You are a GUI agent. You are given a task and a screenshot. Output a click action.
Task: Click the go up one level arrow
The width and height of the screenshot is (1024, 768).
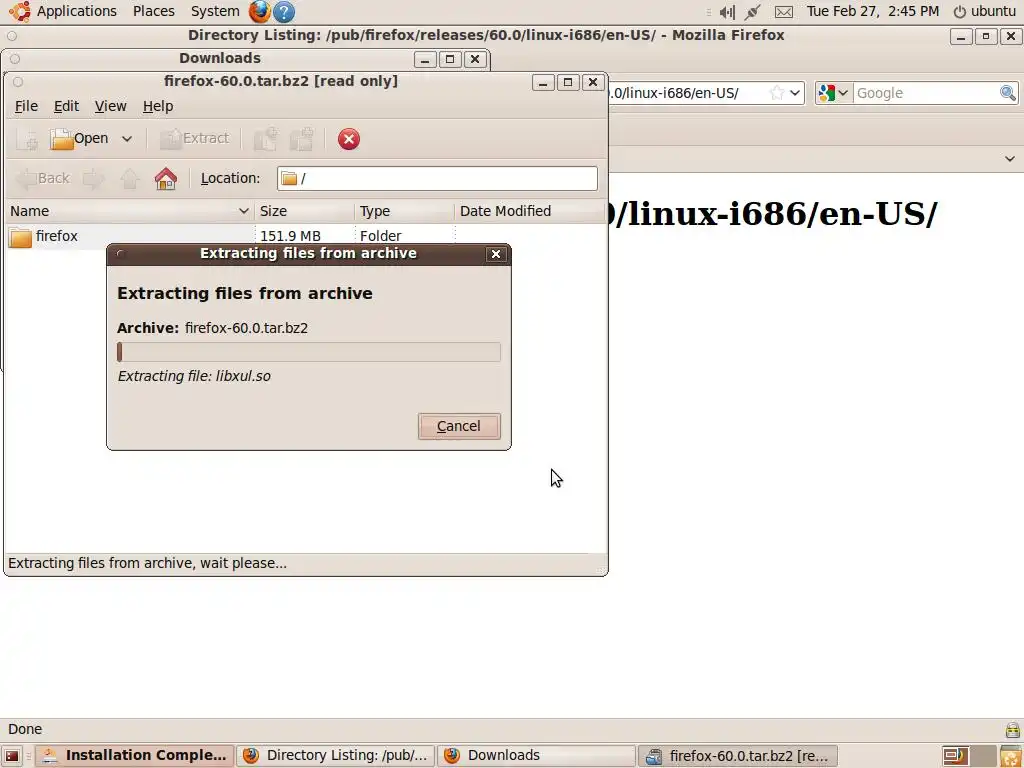click(129, 178)
